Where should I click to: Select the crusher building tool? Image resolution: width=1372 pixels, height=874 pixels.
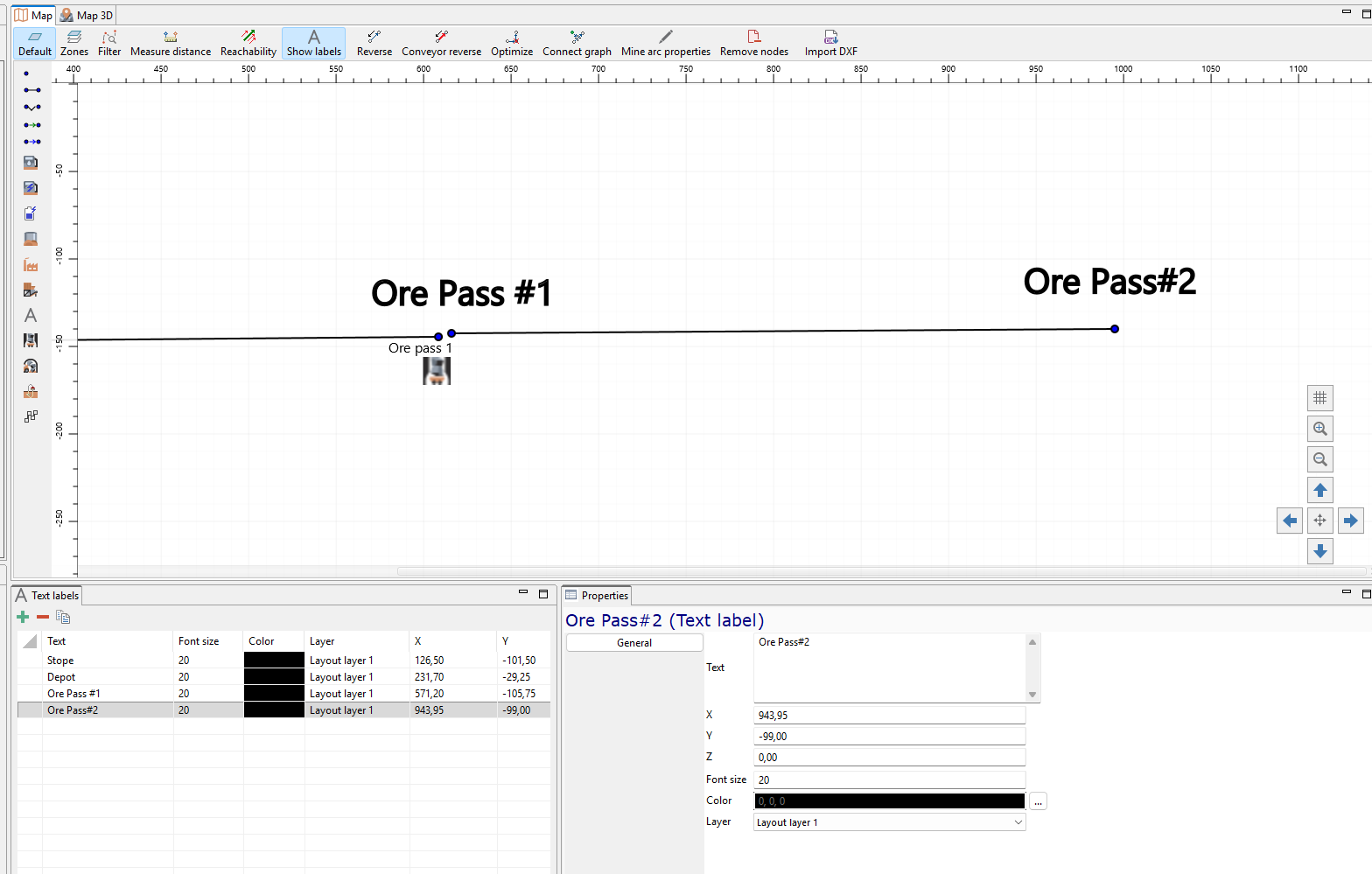[x=31, y=290]
